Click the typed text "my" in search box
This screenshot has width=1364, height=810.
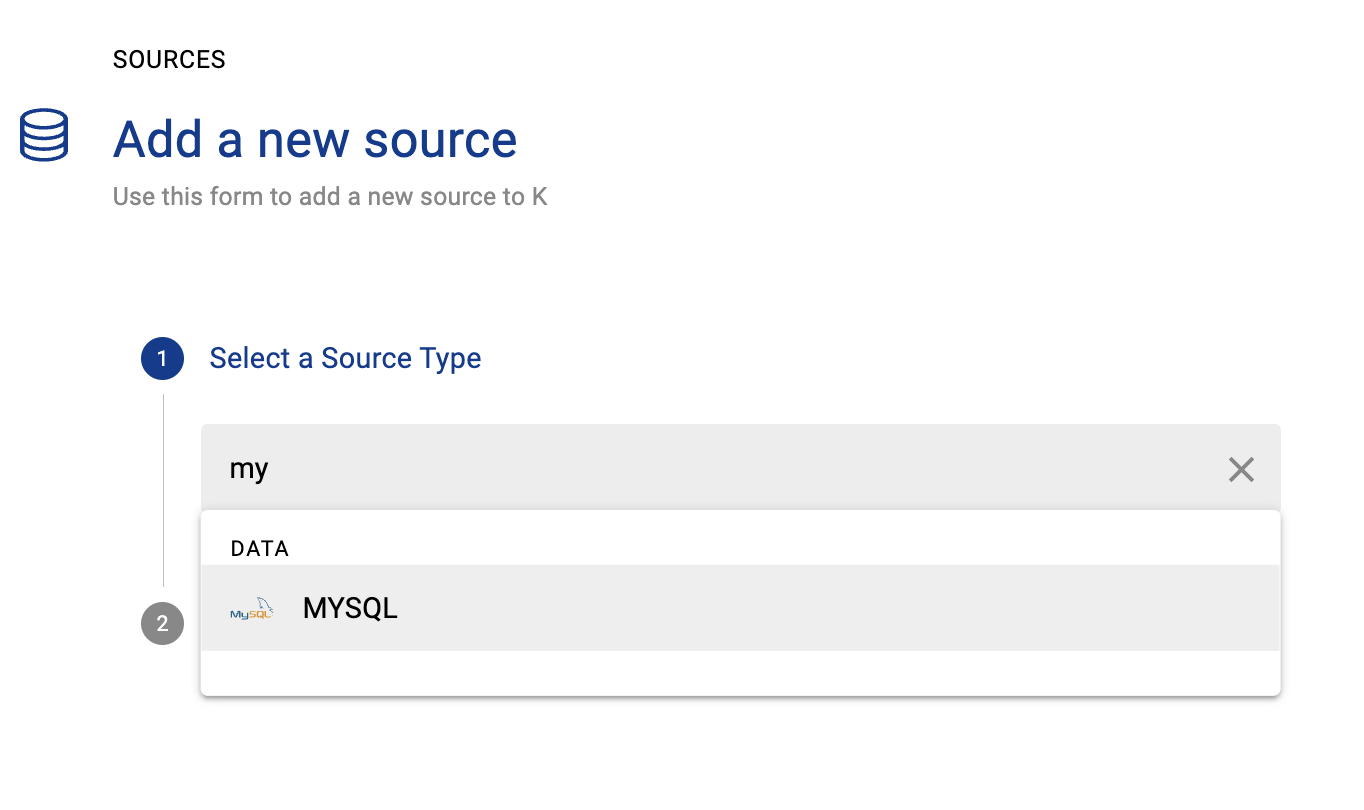point(249,469)
